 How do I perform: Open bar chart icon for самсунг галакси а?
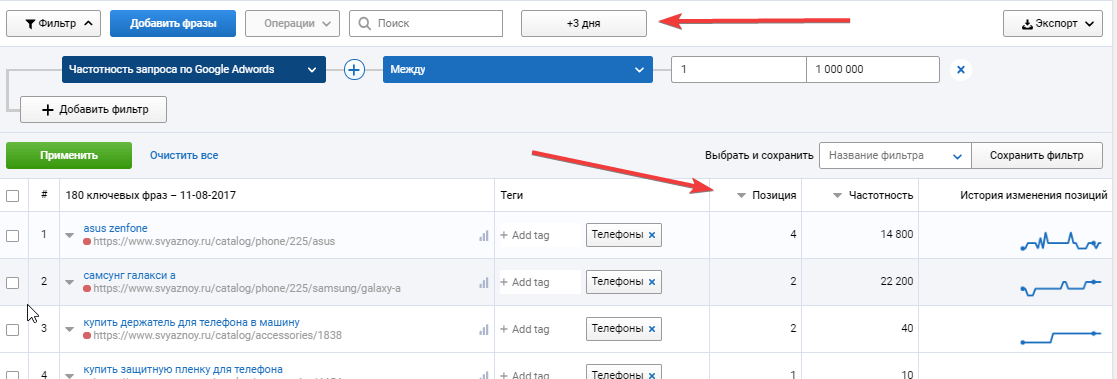point(484,282)
